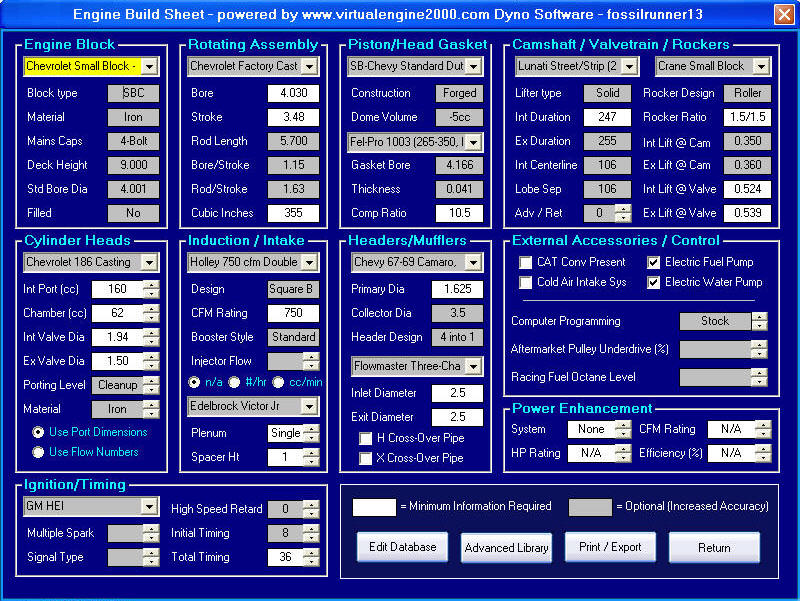Open the Chevrolet Small Block engine dropdown
Viewport: 800px width, 601px height.
(149, 67)
